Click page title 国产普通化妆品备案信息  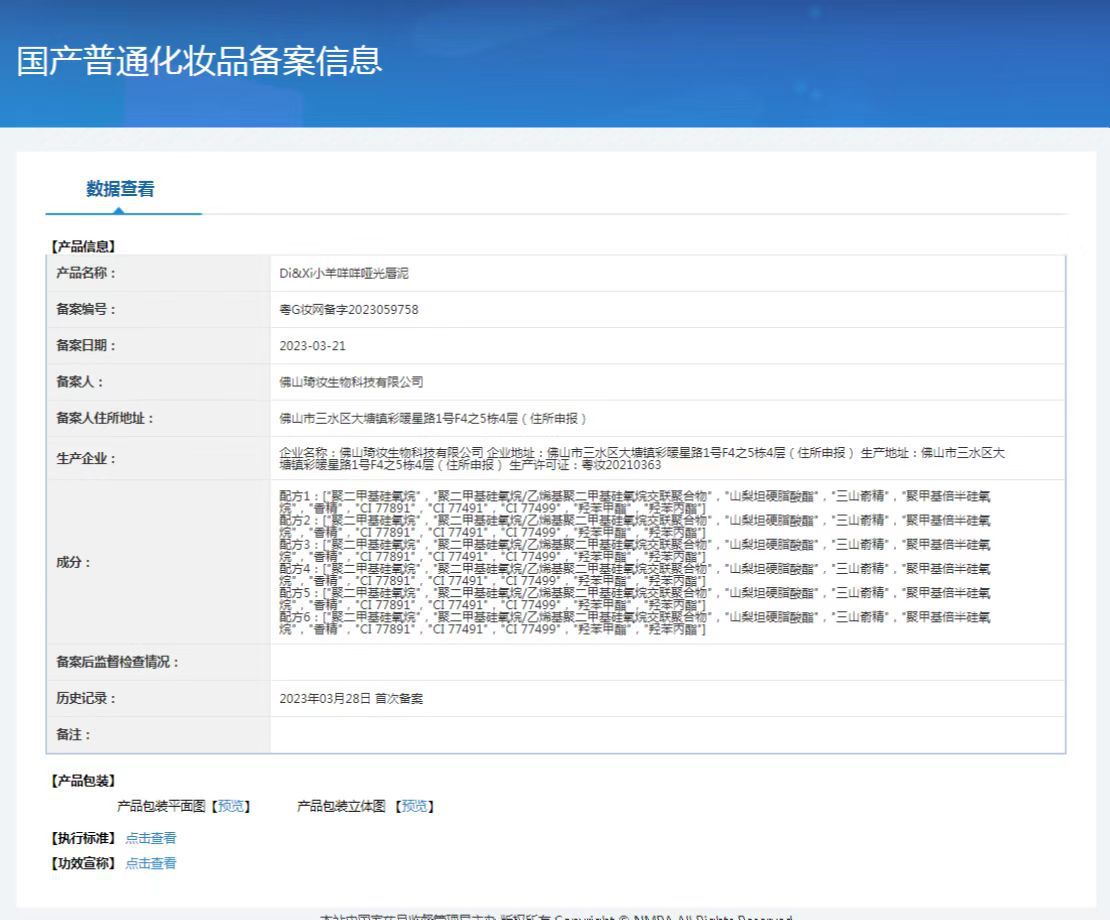point(199,61)
